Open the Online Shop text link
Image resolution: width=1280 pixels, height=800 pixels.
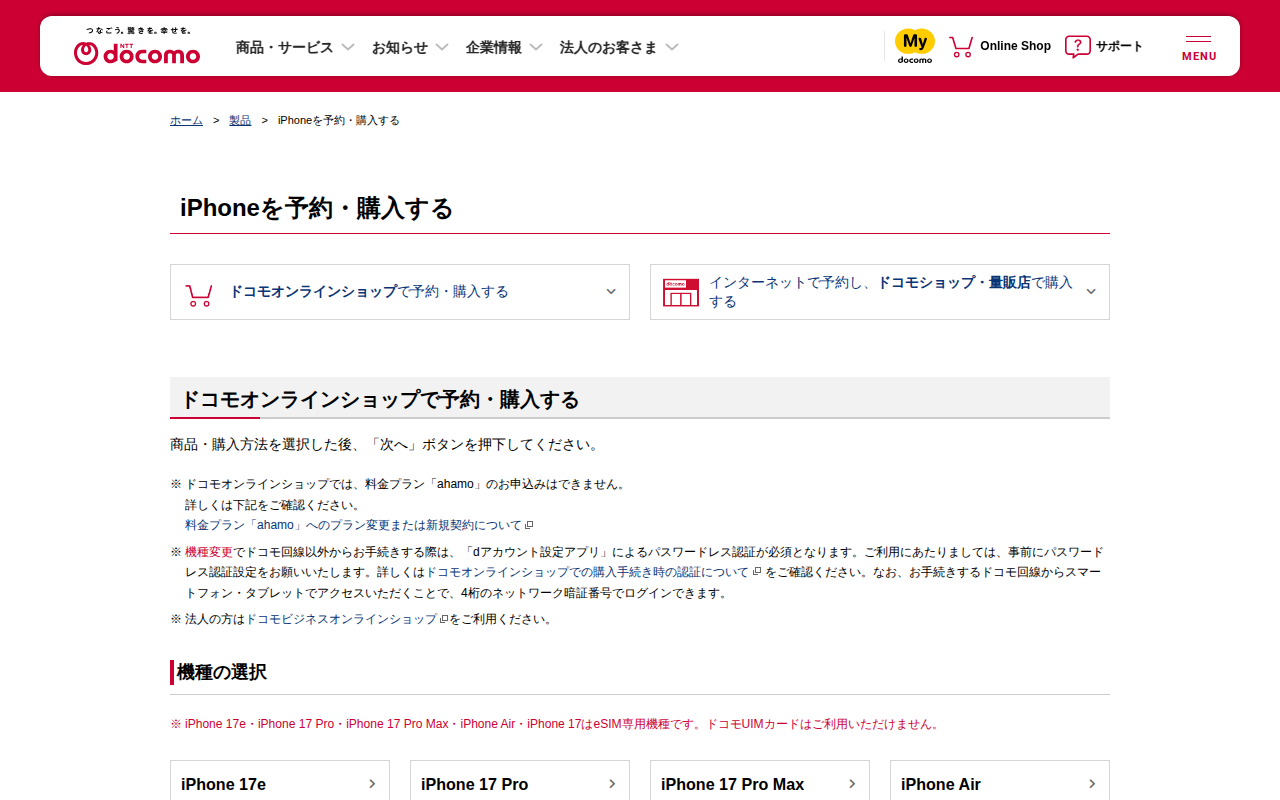tap(1015, 46)
